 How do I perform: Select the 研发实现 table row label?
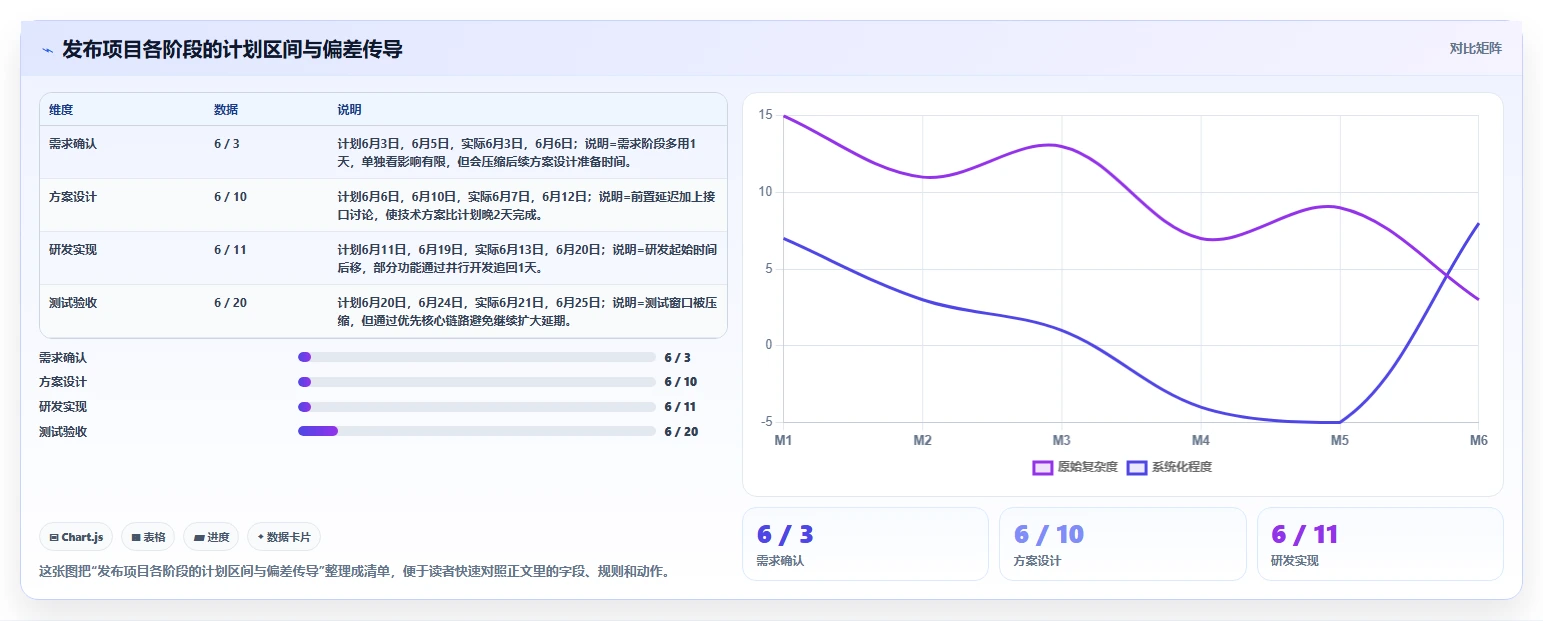73,249
